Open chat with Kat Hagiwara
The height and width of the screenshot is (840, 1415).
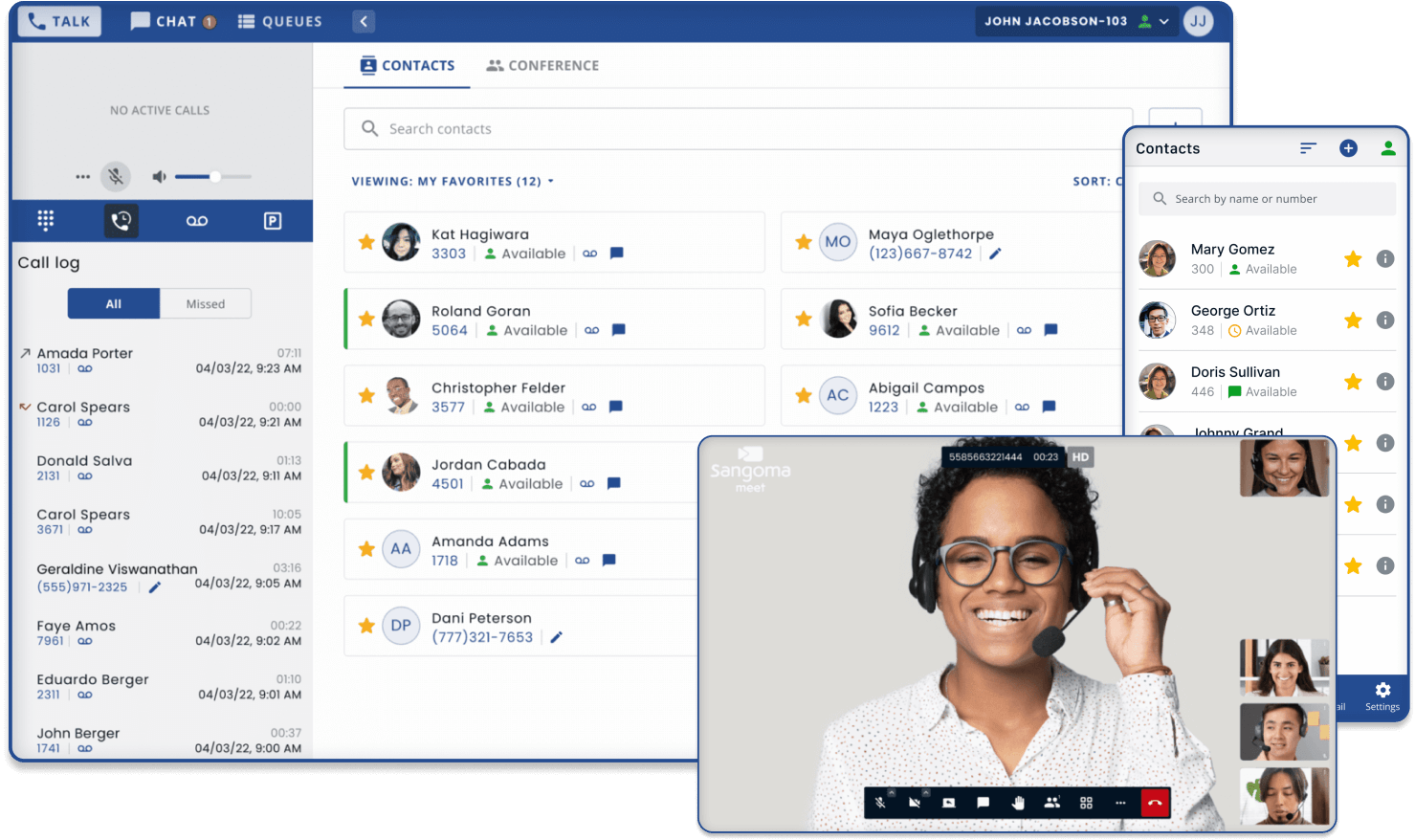617,254
